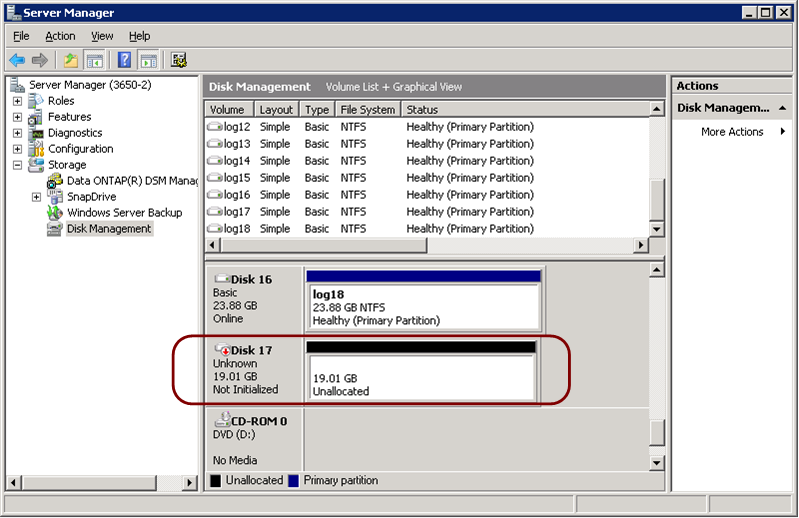This screenshot has width=799, height=518.
Task: Expand the More Actions submenu arrow
Action: (x=782, y=132)
